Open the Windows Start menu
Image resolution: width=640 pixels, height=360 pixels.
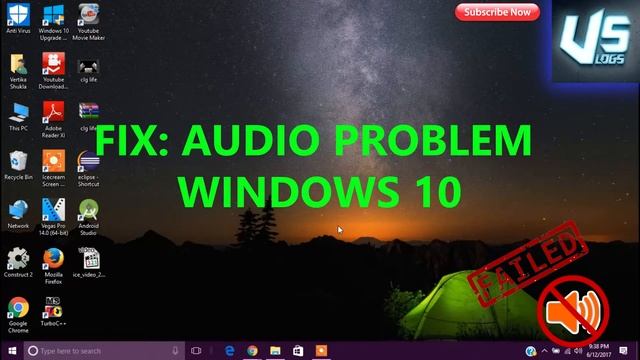click(12, 351)
